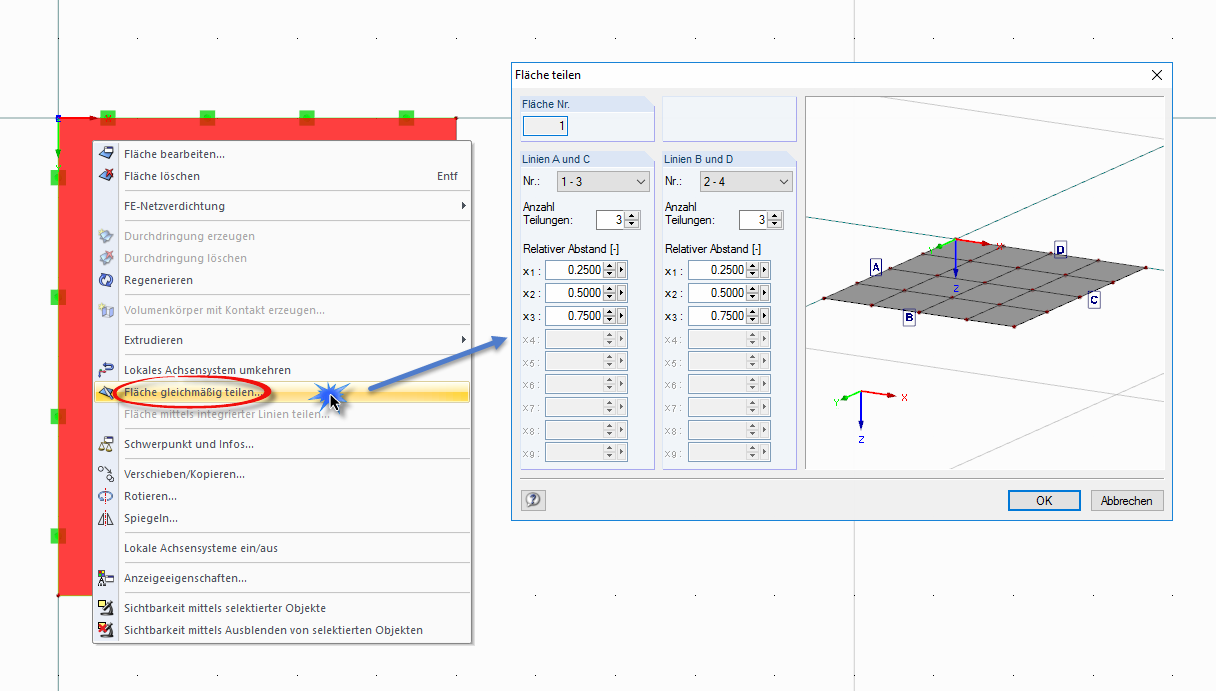This screenshot has height=691, width=1216.
Task: Click the Anzahl Teilungen field for Linien B und D
Action: [x=753, y=220]
